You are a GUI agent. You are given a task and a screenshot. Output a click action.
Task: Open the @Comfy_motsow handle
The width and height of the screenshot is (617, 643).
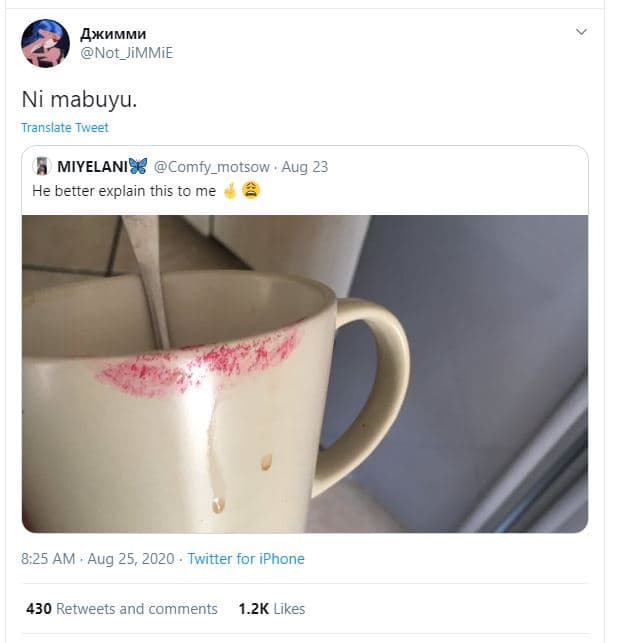[211, 166]
